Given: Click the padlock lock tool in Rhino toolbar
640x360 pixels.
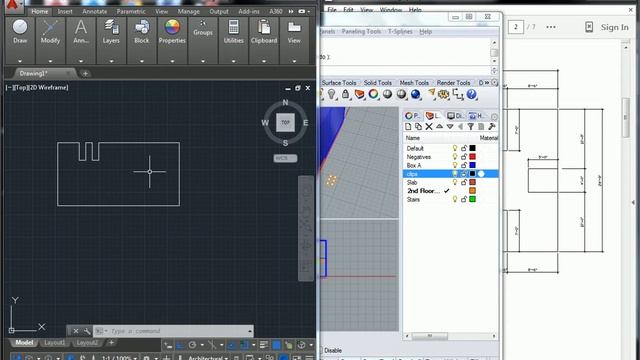Looking at the screenshot, I should click(345, 94).
